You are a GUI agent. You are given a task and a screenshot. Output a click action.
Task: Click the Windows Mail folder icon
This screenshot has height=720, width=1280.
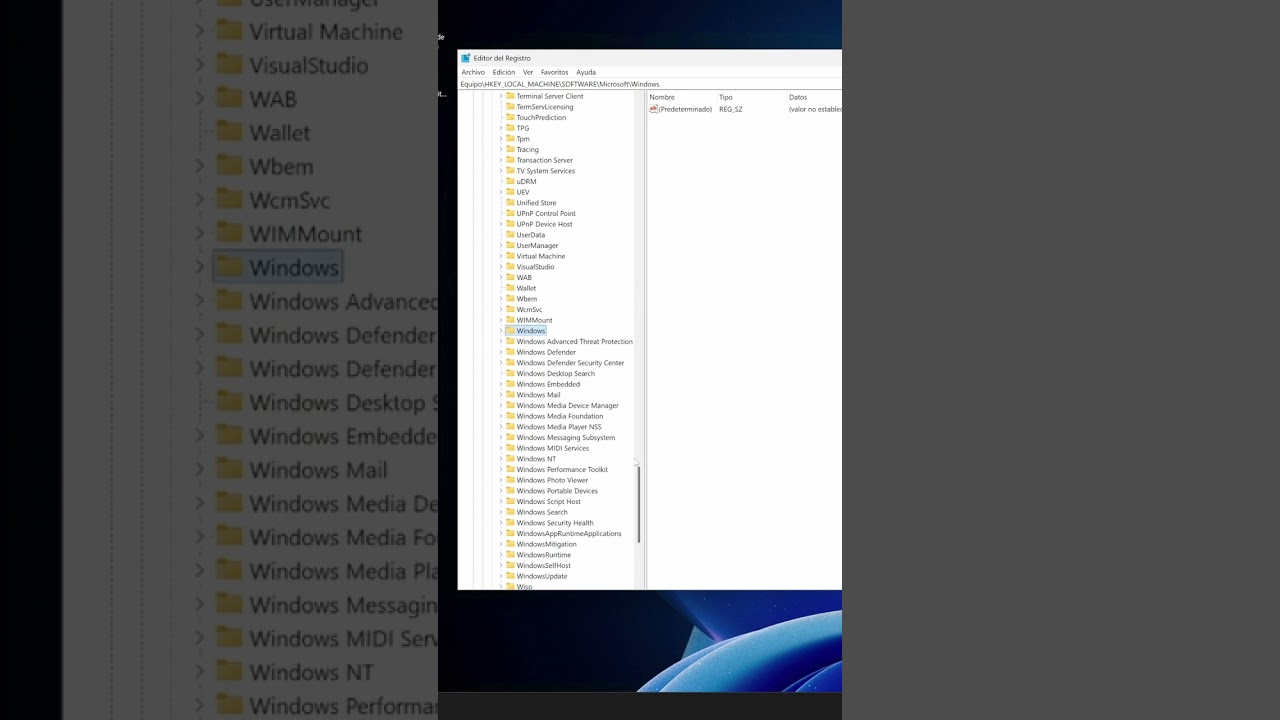point(510,395)
